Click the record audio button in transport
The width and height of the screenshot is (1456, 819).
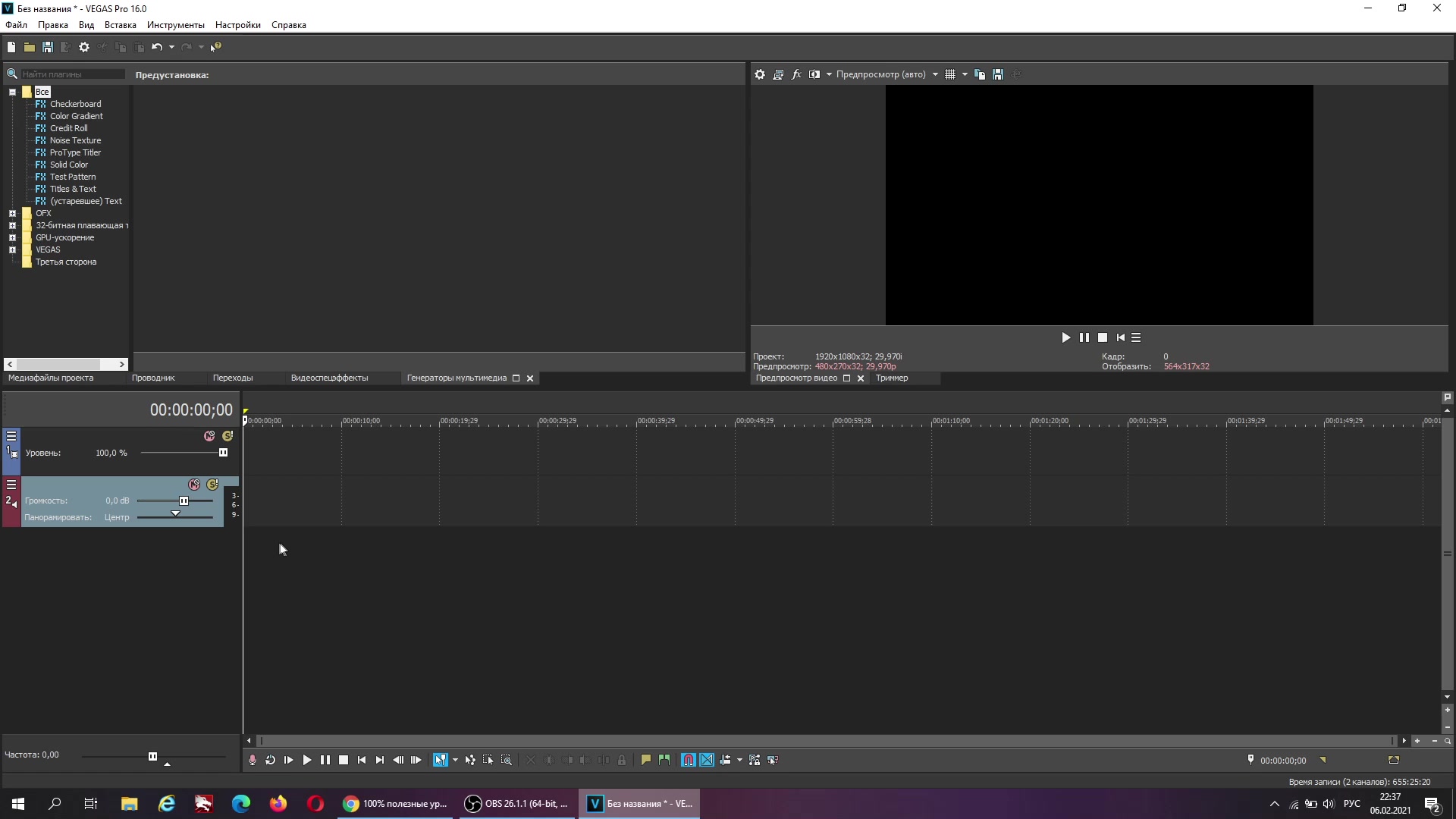coord(252,760)
